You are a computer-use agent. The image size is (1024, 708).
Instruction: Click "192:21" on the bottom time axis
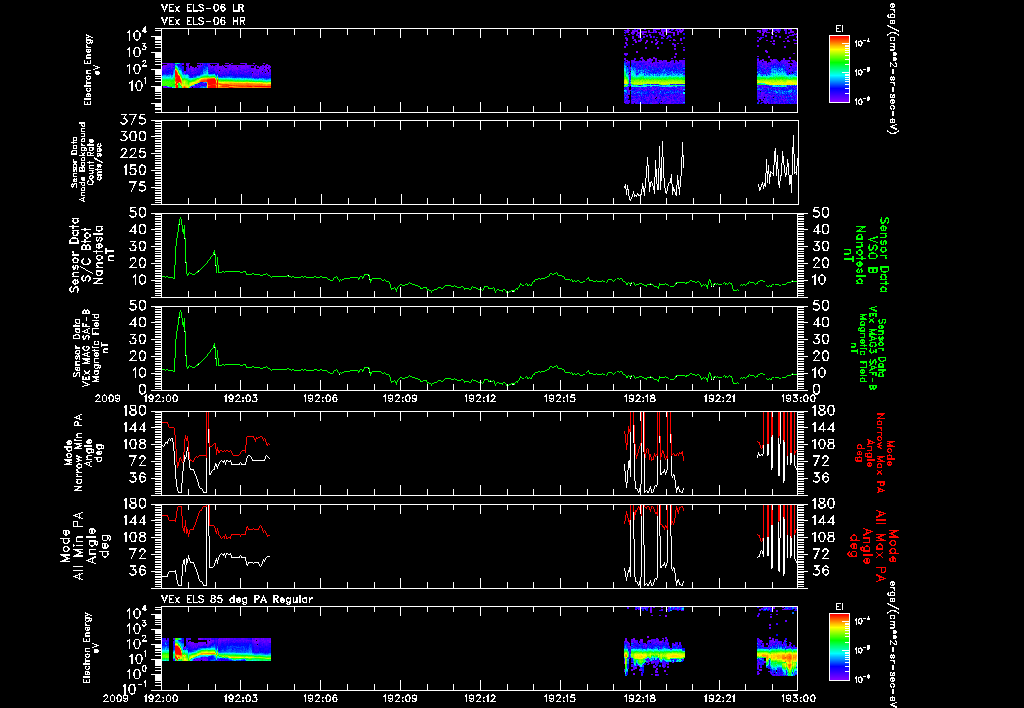720,698
